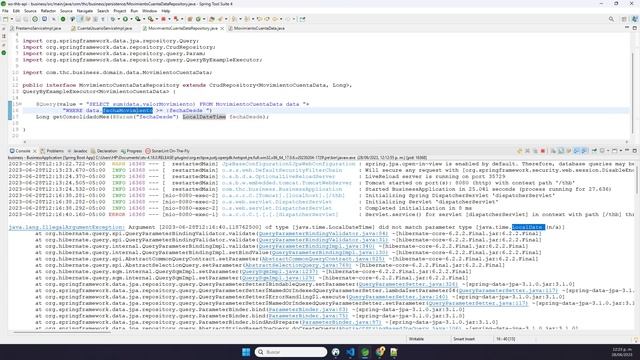Screen dimensions: 640x360
Task: Click the External Tools toolbar icon
Action: click(151, 19)
